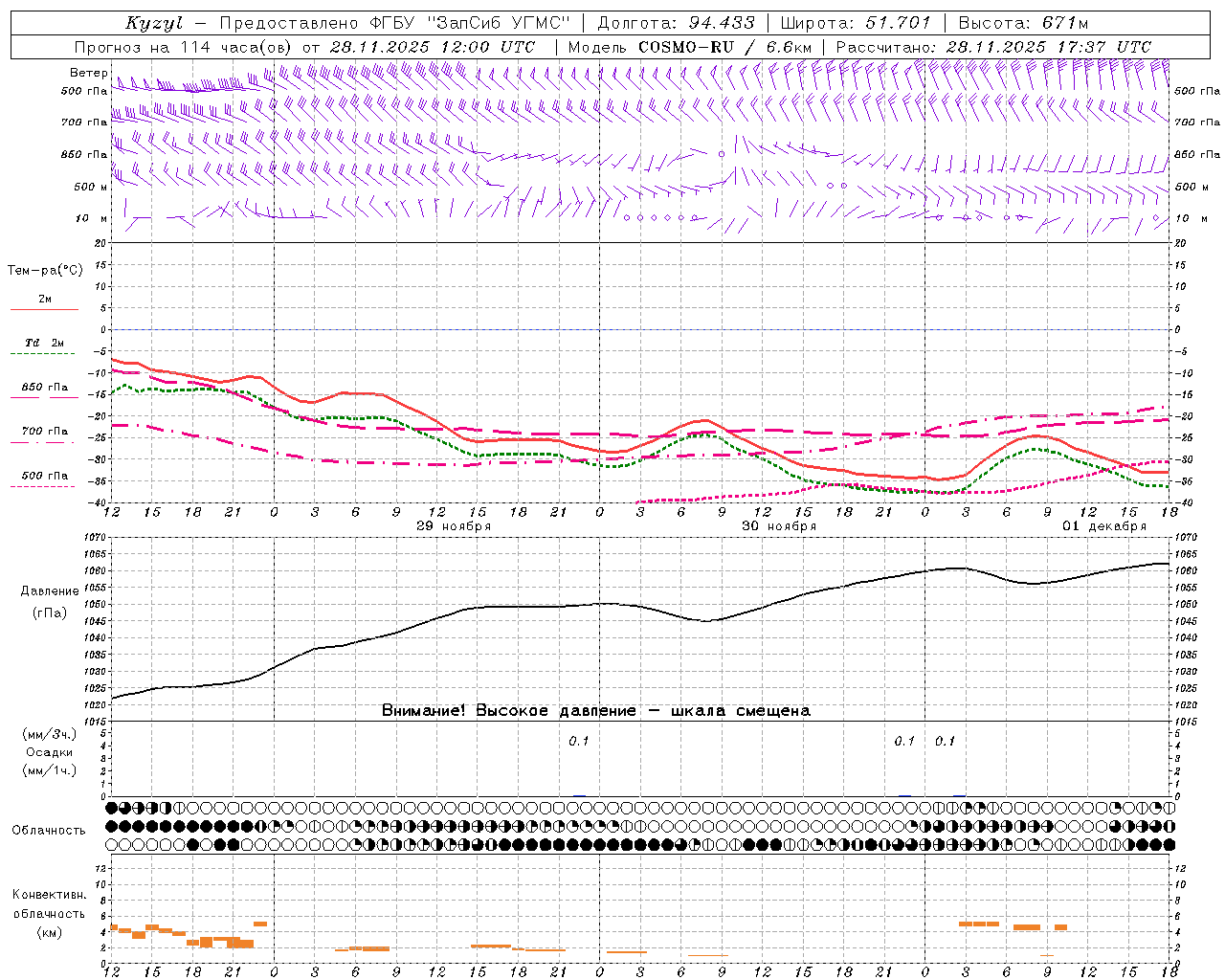Select the Широта: 51.701 header value

pyautogui.click(x=855, y=23)
